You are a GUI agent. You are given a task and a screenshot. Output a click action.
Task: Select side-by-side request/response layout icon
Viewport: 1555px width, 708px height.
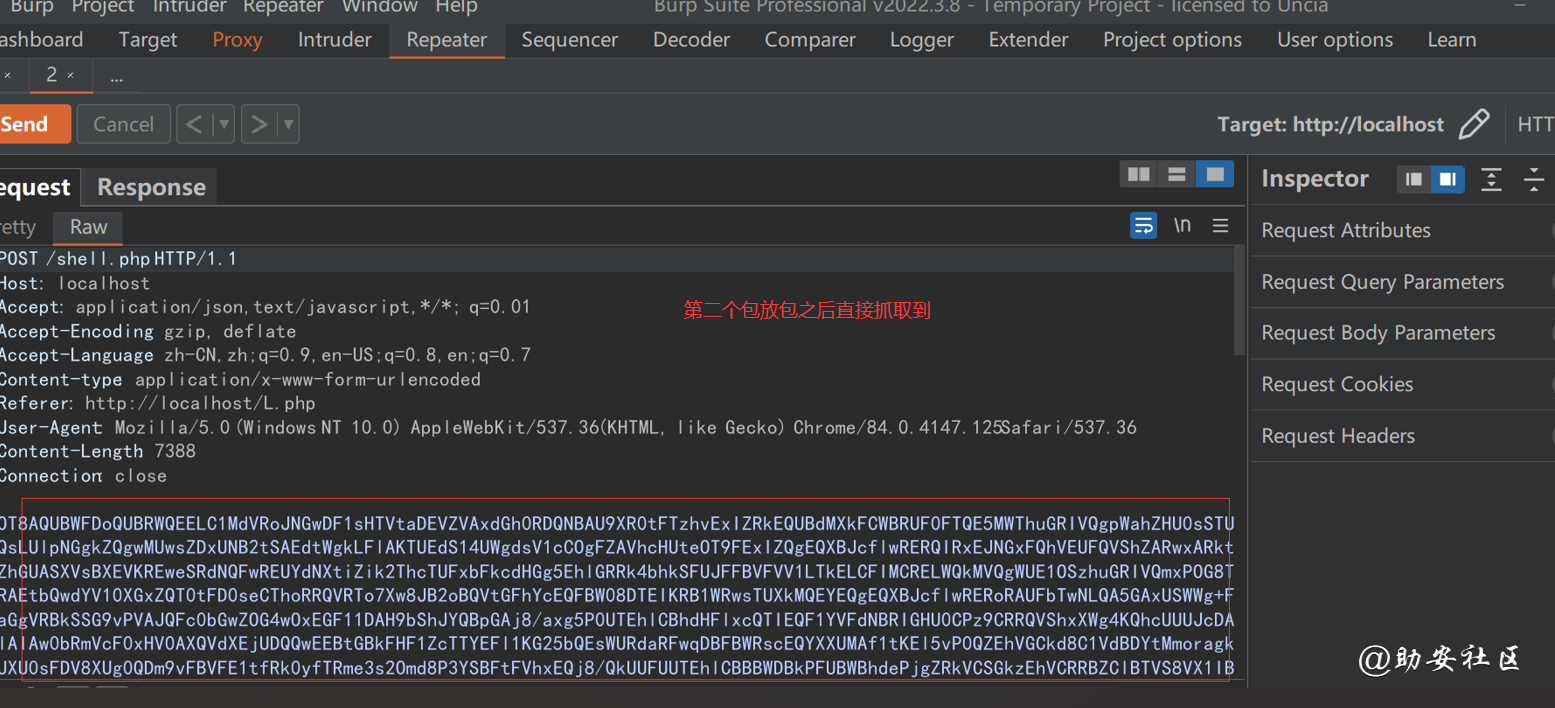click(x=1139, y=175)
